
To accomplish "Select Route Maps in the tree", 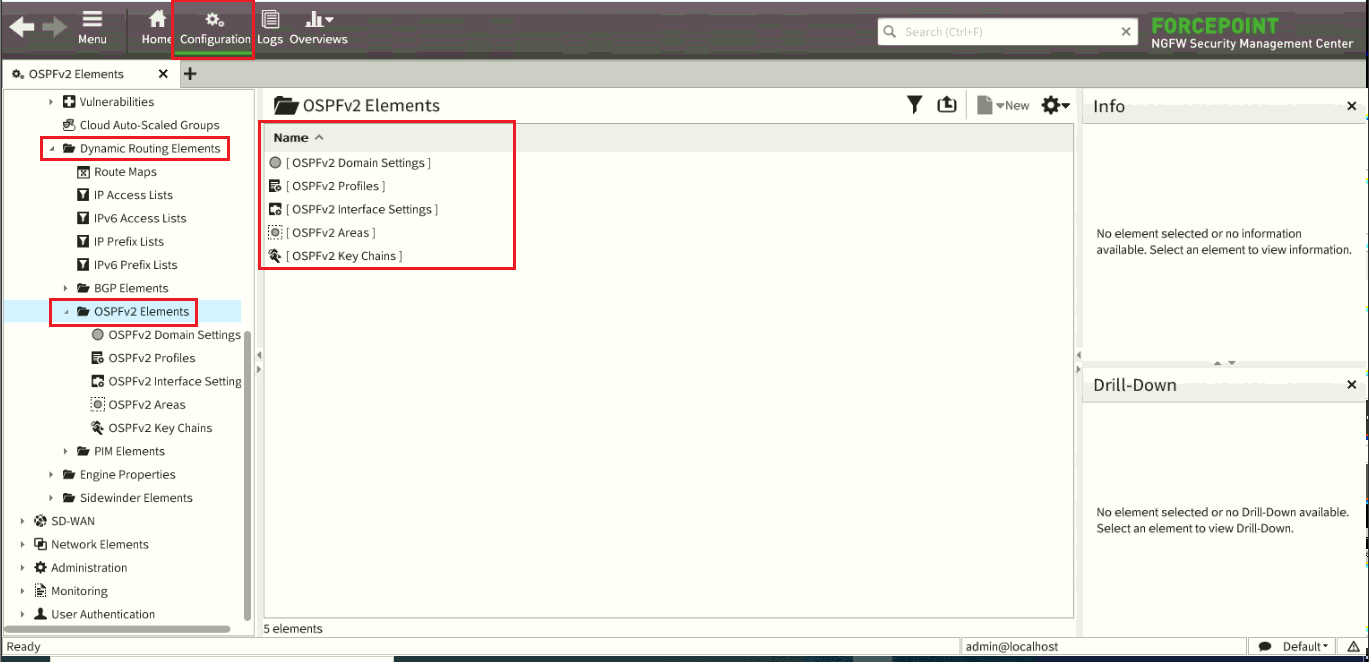I will pos(125,172).
